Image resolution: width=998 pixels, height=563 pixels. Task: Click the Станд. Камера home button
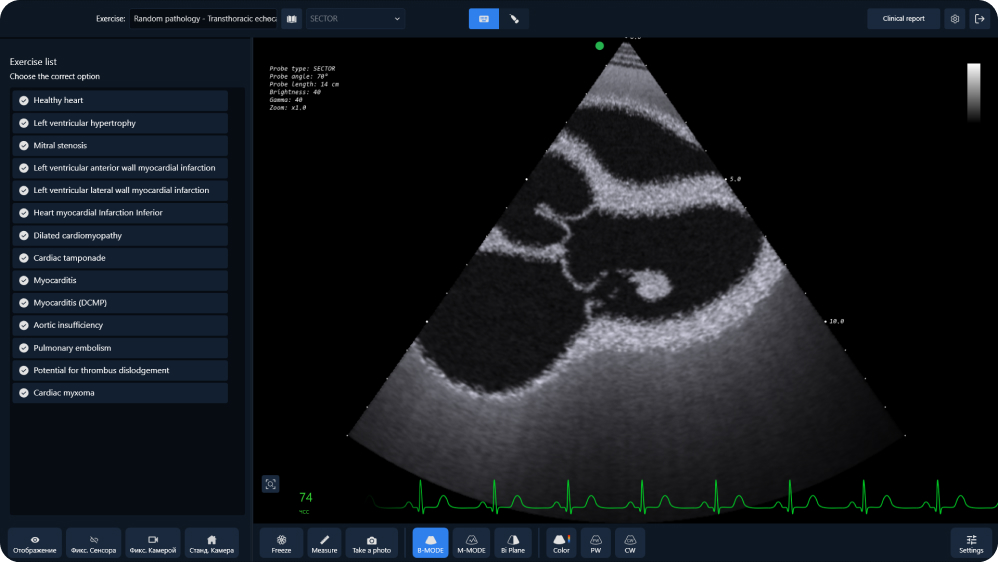coord(212,543)
